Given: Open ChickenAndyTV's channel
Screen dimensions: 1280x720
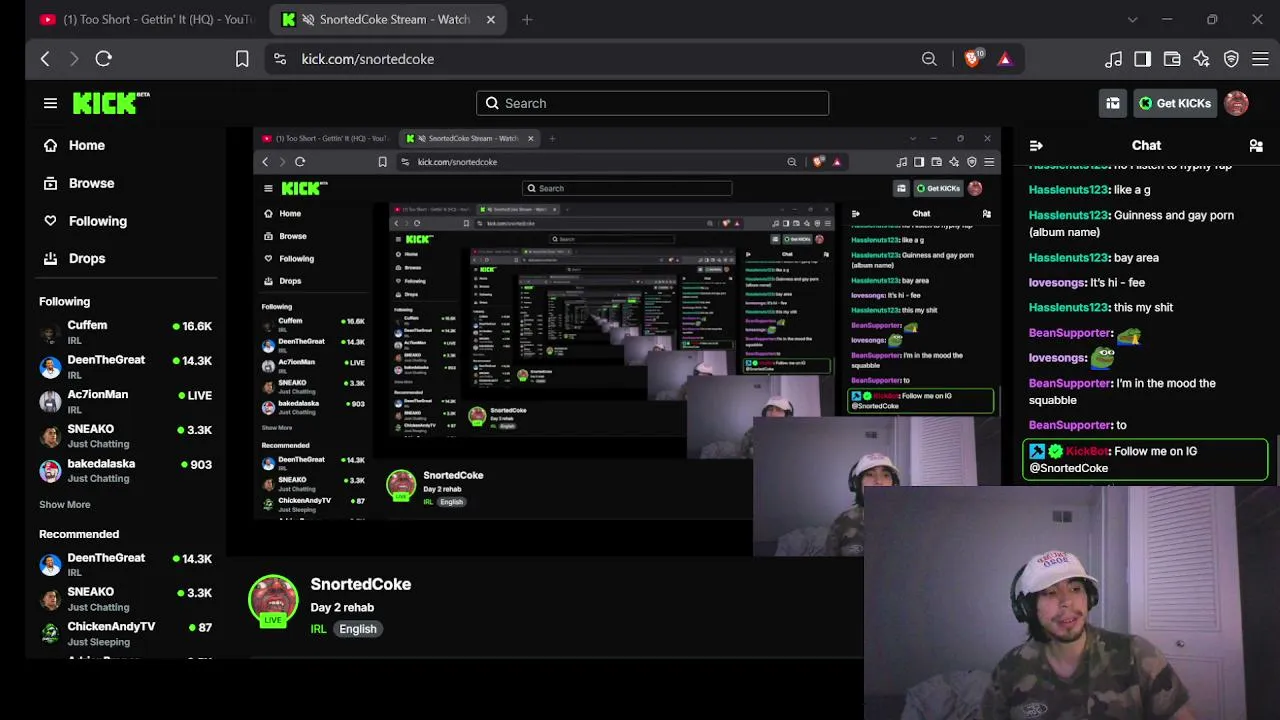Looking at the screenshot, I should (x=125, y=633).
